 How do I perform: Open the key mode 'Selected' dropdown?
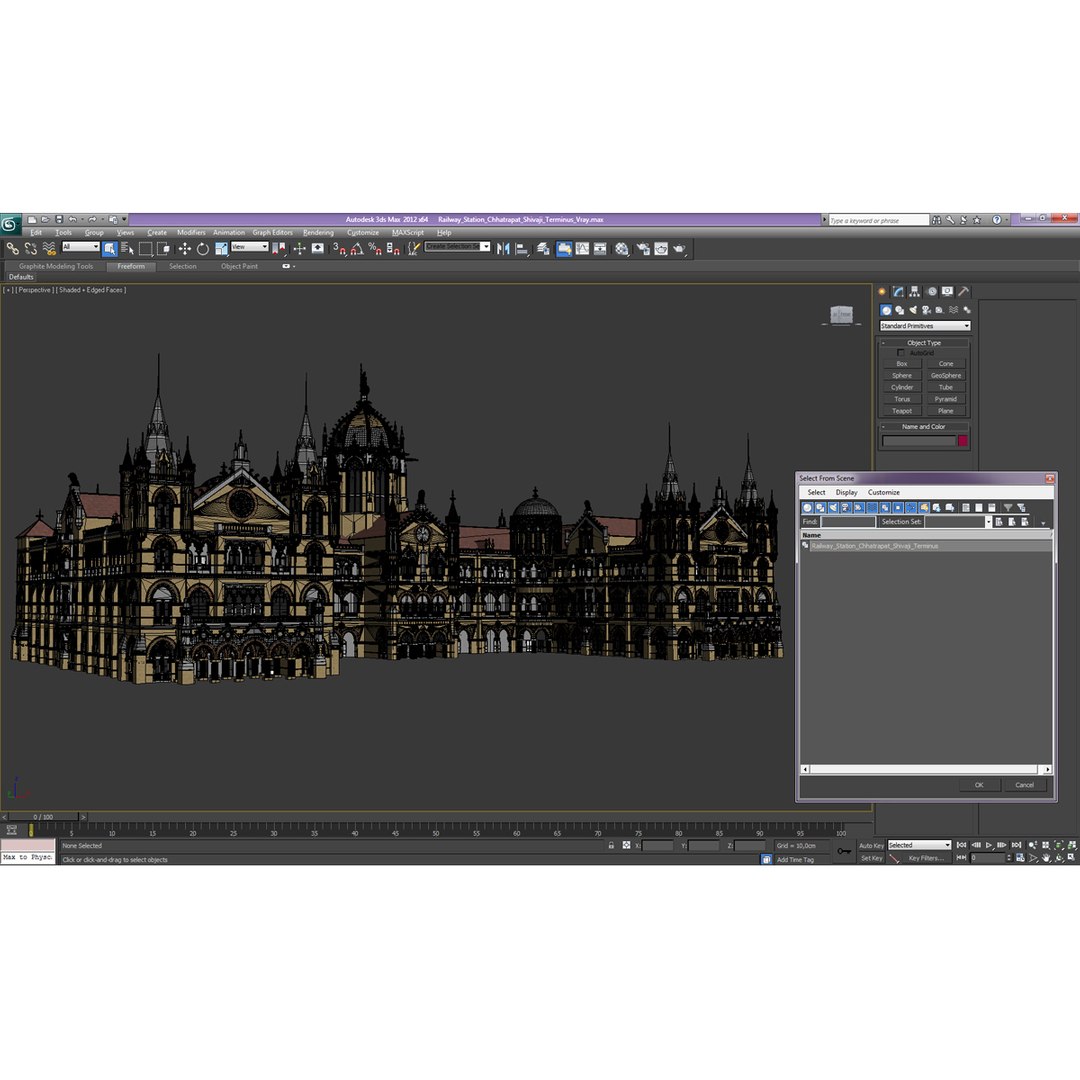pos(919,845)
